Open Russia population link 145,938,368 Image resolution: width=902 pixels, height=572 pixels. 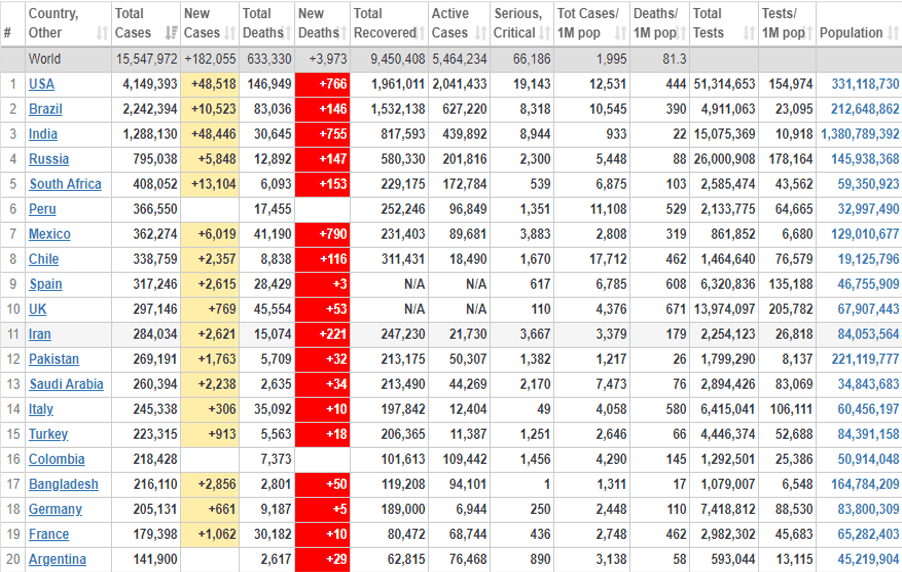[865, 159]
